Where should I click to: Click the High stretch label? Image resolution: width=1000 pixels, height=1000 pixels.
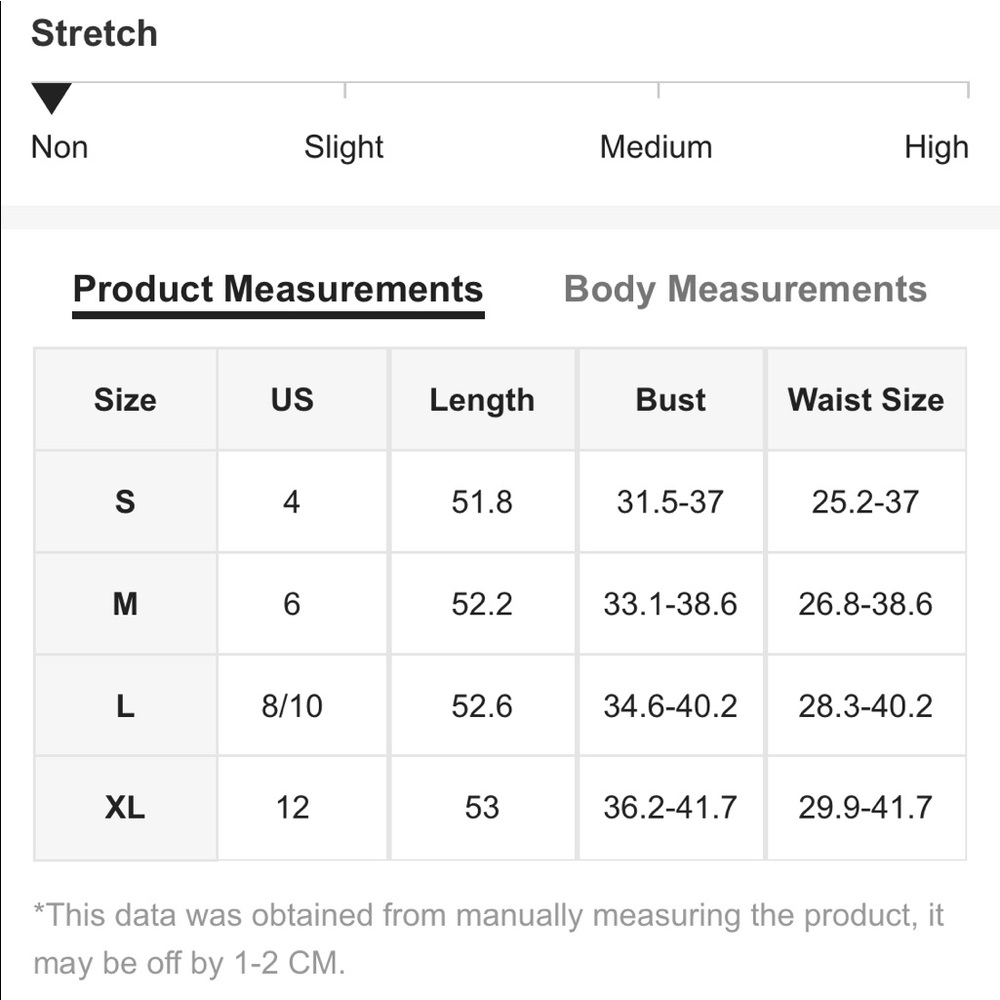point(936,147)
